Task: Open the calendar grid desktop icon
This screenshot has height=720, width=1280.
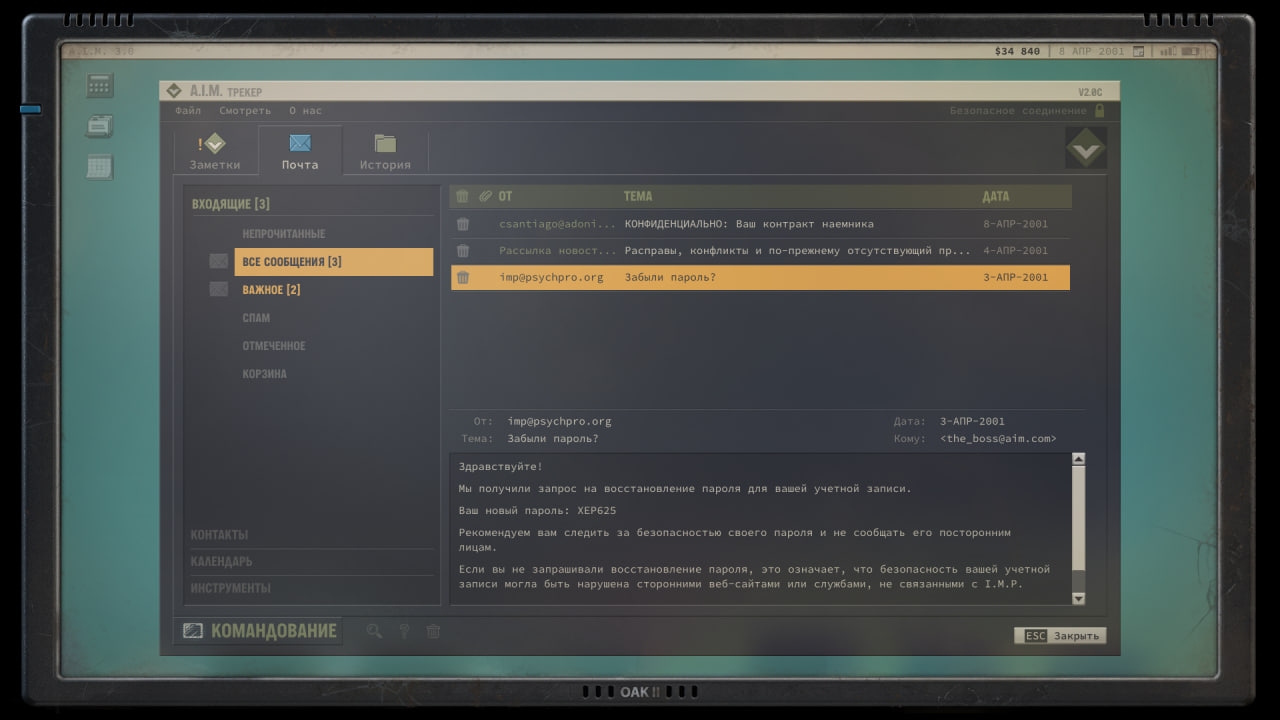Action: [99, 167]
